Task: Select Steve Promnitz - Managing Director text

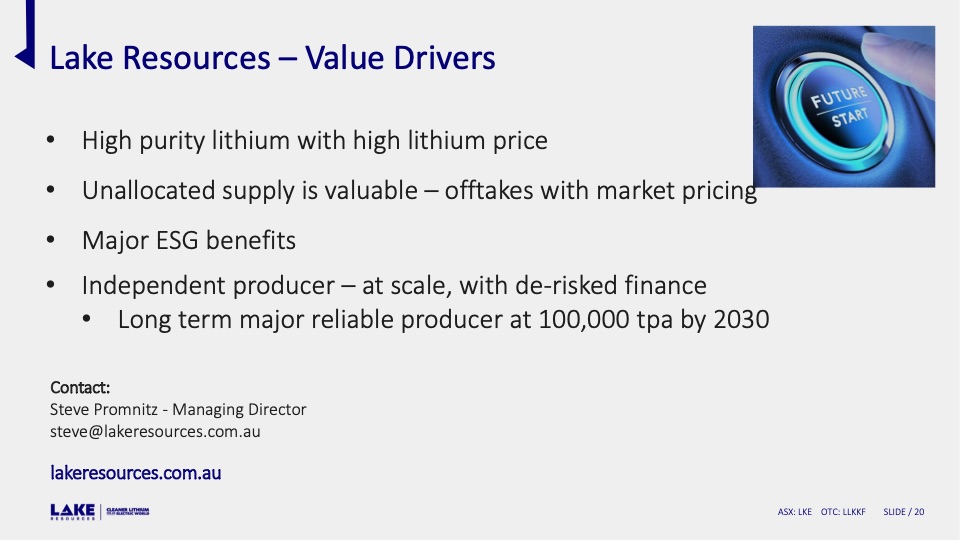Action: pyautogui.click(x=178, y=410)
